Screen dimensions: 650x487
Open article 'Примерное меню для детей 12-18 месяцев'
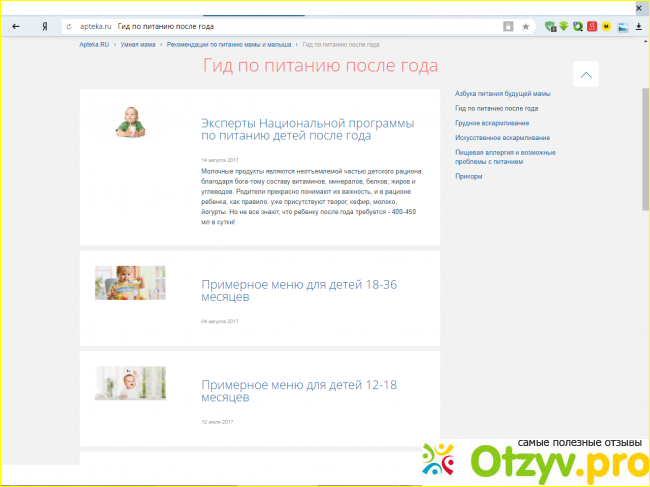coord(298,390)
